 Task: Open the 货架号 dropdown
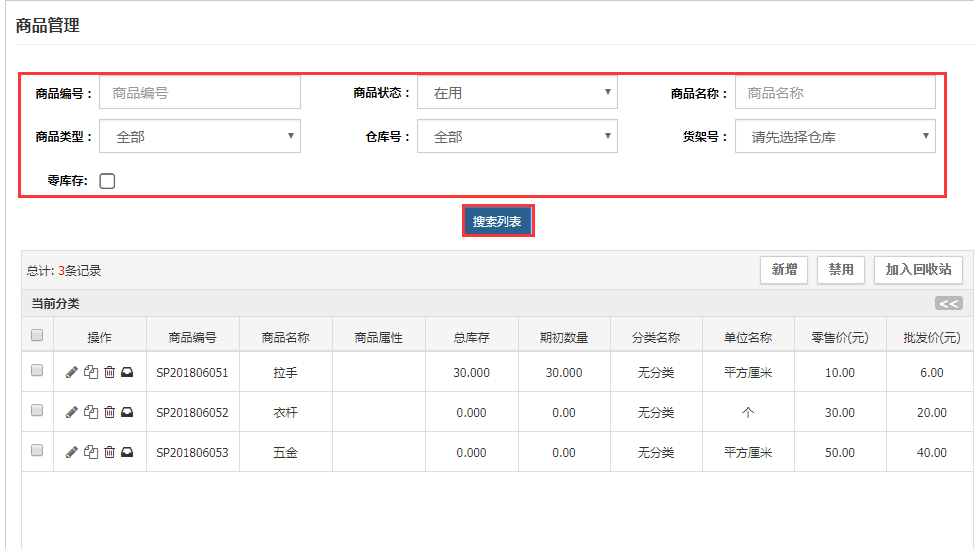[x=835, y=137]
